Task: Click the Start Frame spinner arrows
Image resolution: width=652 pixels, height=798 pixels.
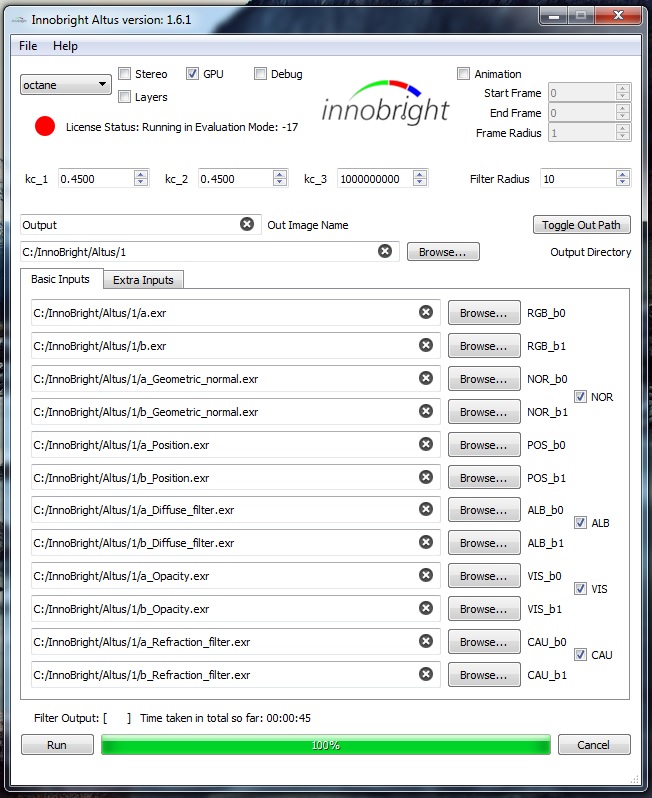Action: [x=622, y=92]
